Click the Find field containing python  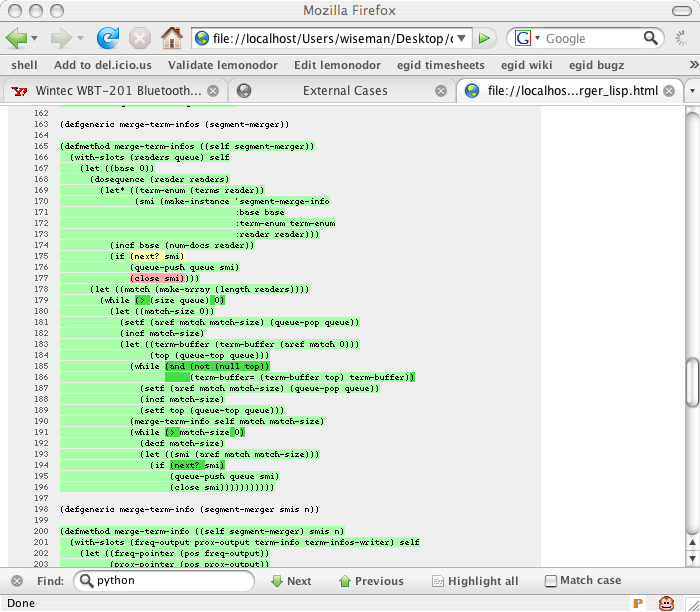tap(164, 581)
